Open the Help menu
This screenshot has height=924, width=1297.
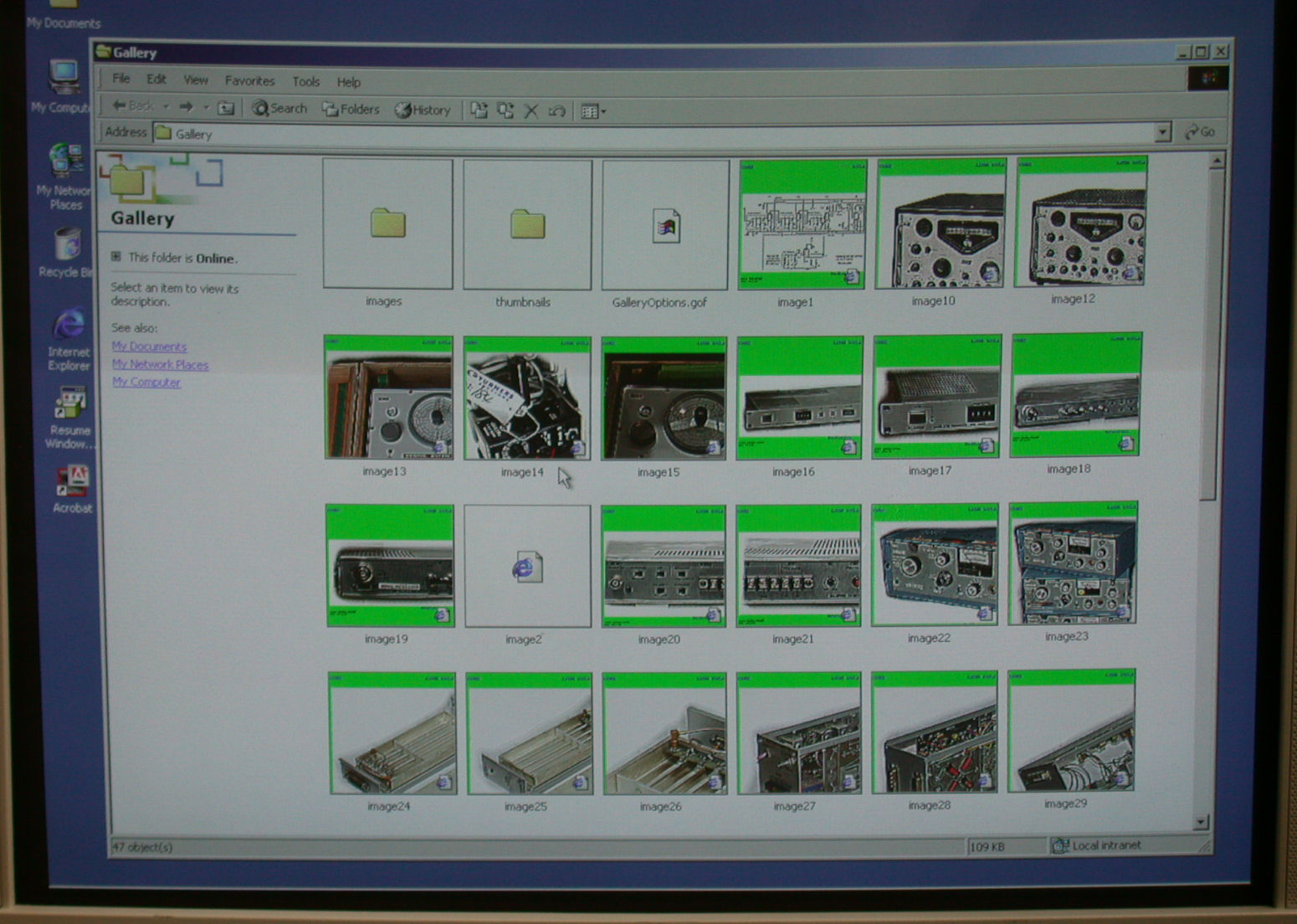349,82
